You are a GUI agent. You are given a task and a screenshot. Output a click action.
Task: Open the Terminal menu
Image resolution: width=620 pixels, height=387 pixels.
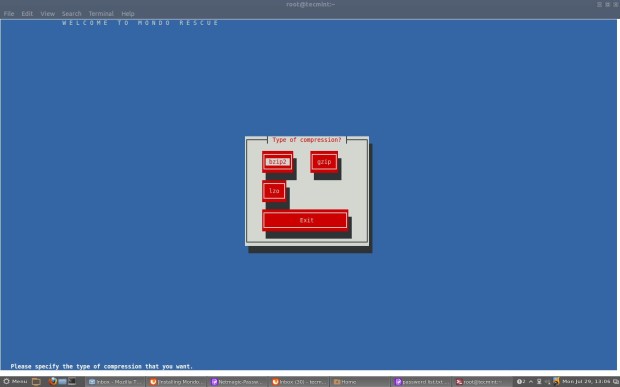coord(101,13)
